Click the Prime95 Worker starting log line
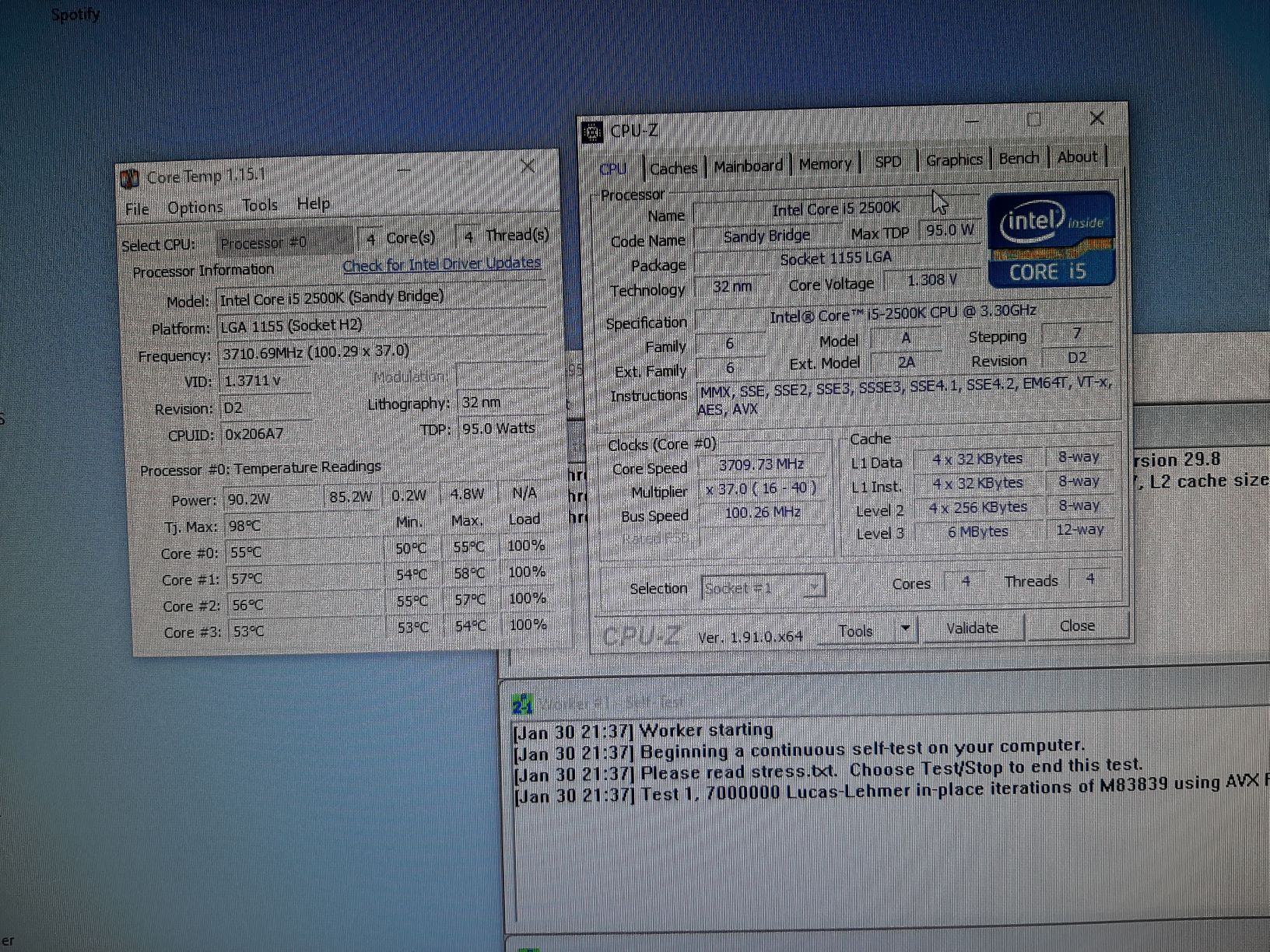The image size is (1270, 952). point(644,731)
